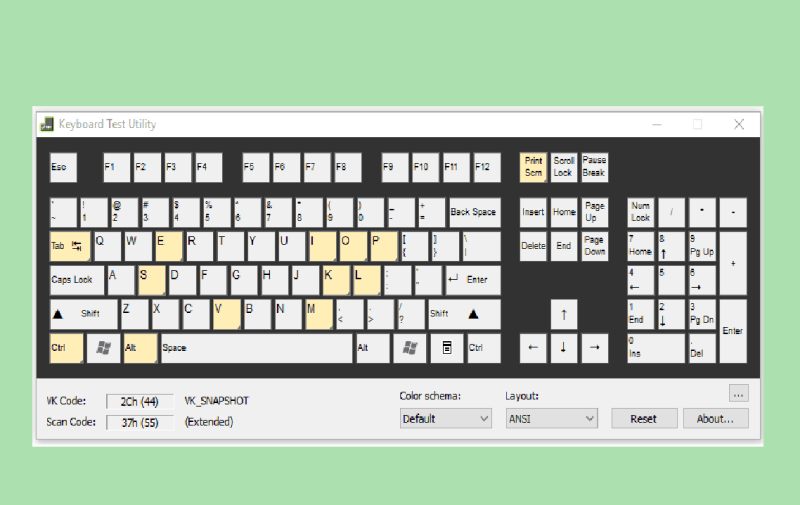Minimize the Keyboard Test Utility window

[657, 124]
